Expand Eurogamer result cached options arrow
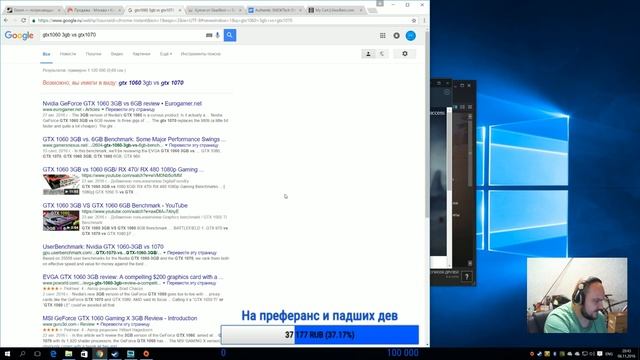This screenshot has width=640, height=360. 102,110
